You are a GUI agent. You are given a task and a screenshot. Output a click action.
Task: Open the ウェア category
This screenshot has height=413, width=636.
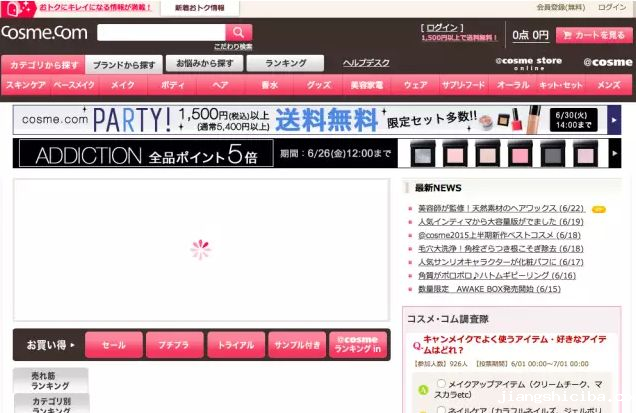415,85
